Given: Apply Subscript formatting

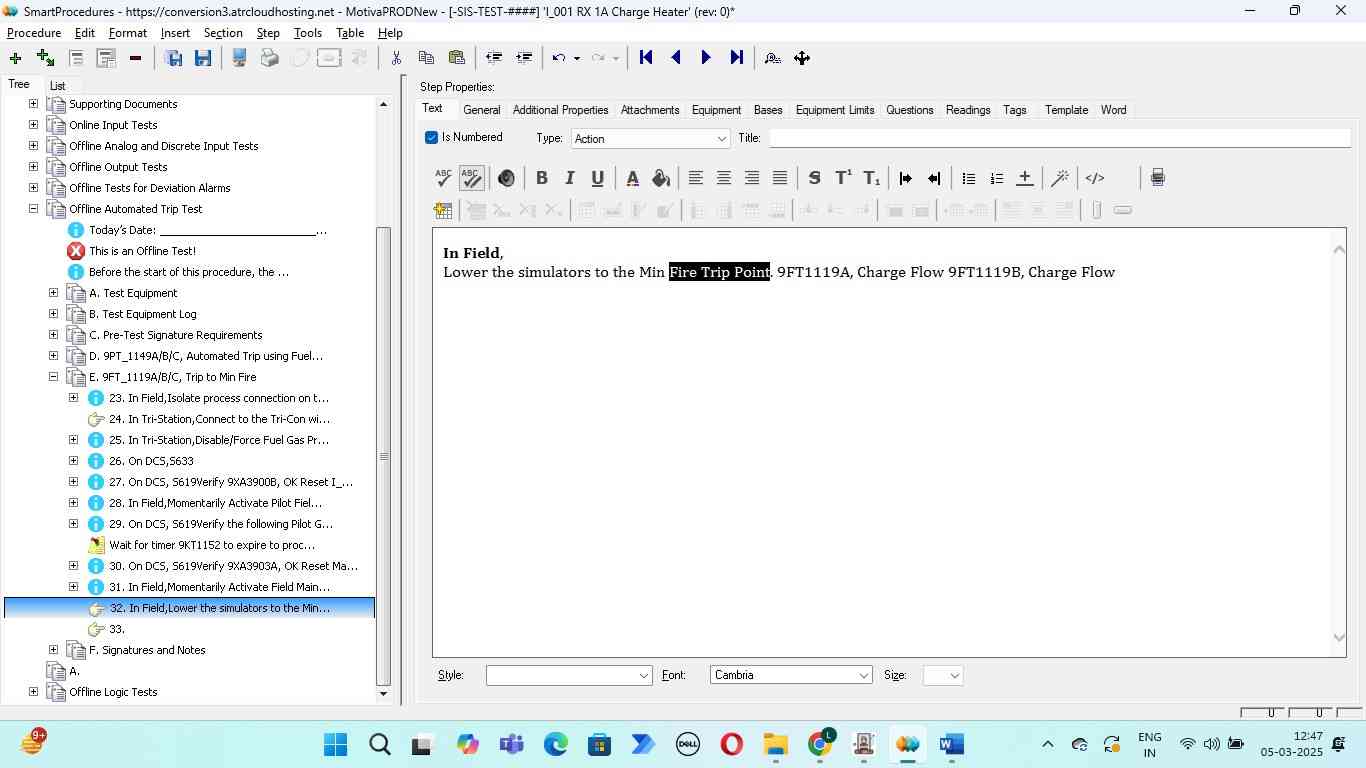Looking at the screenshot, I should coord(871,178).
